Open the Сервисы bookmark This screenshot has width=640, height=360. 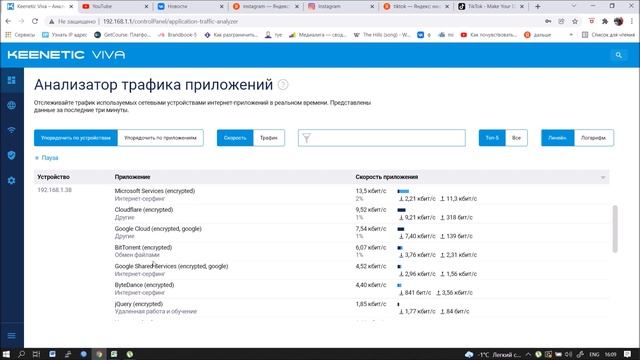click(x=20, y=35)
